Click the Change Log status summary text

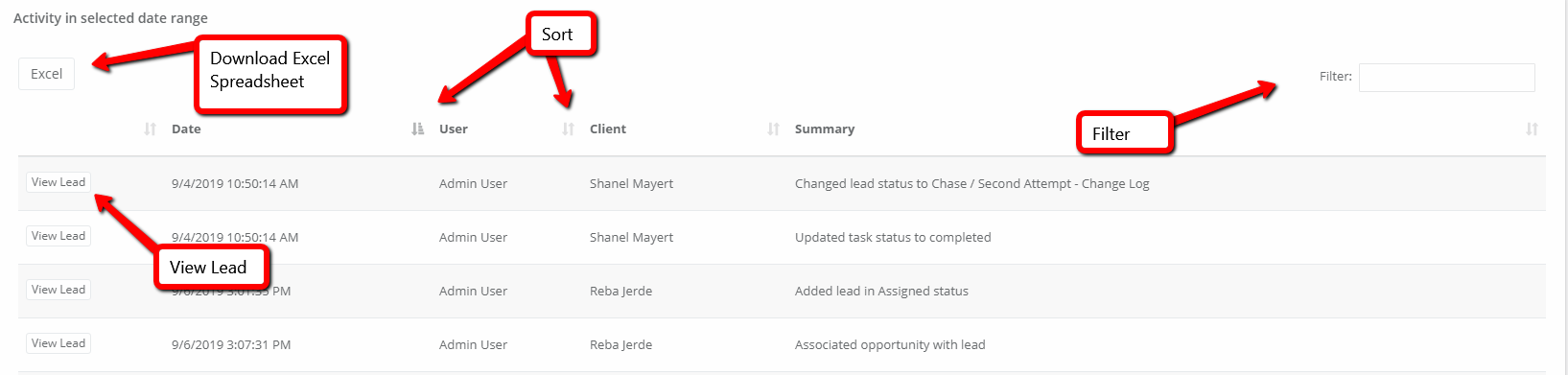(971, 183)
